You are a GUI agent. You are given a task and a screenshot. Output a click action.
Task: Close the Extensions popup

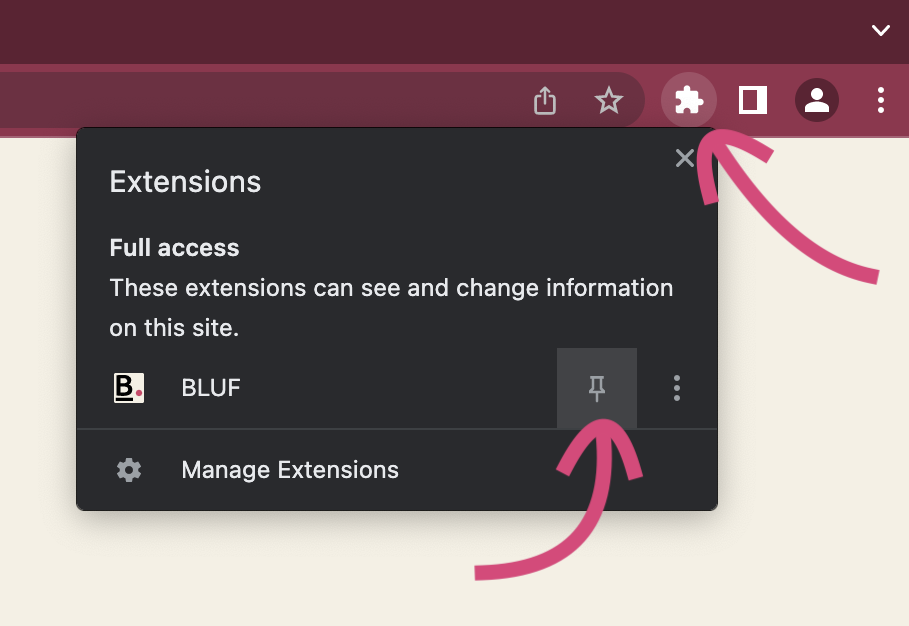click(x=684, y=158)
